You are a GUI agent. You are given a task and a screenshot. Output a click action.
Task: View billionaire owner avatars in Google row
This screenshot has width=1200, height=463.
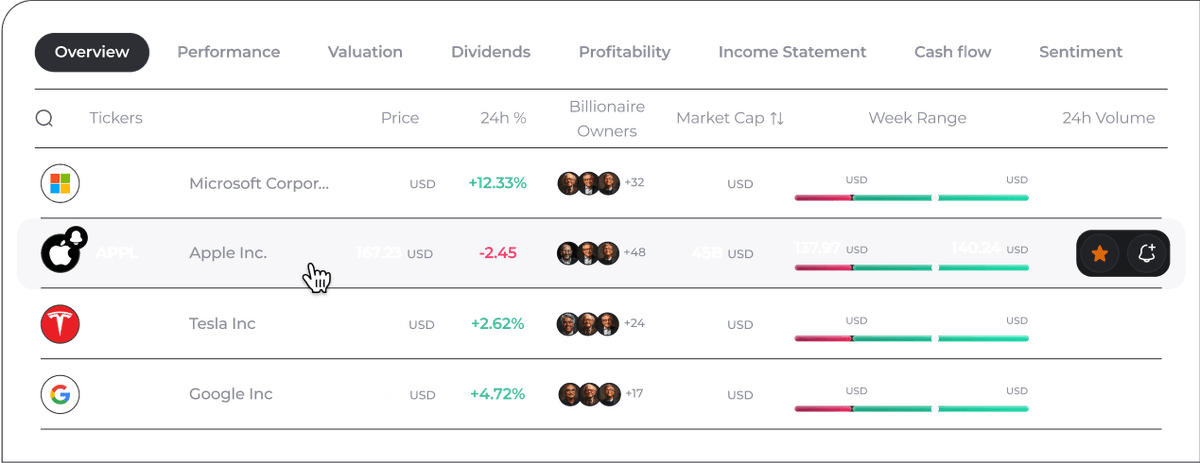(588, 394)
